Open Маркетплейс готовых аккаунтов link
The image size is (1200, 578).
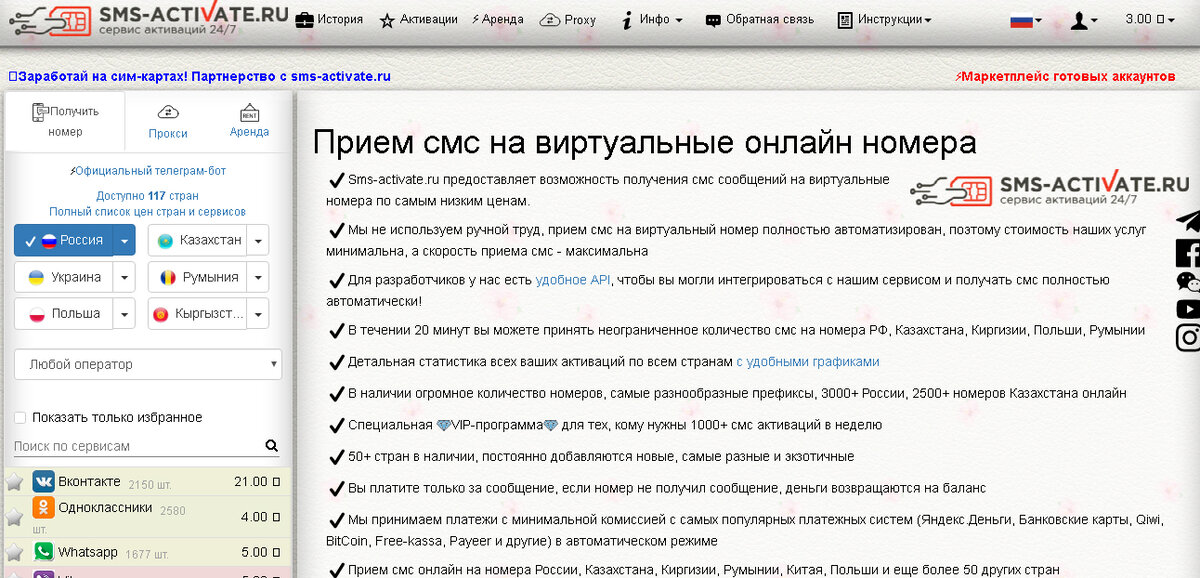[1066, 76]
